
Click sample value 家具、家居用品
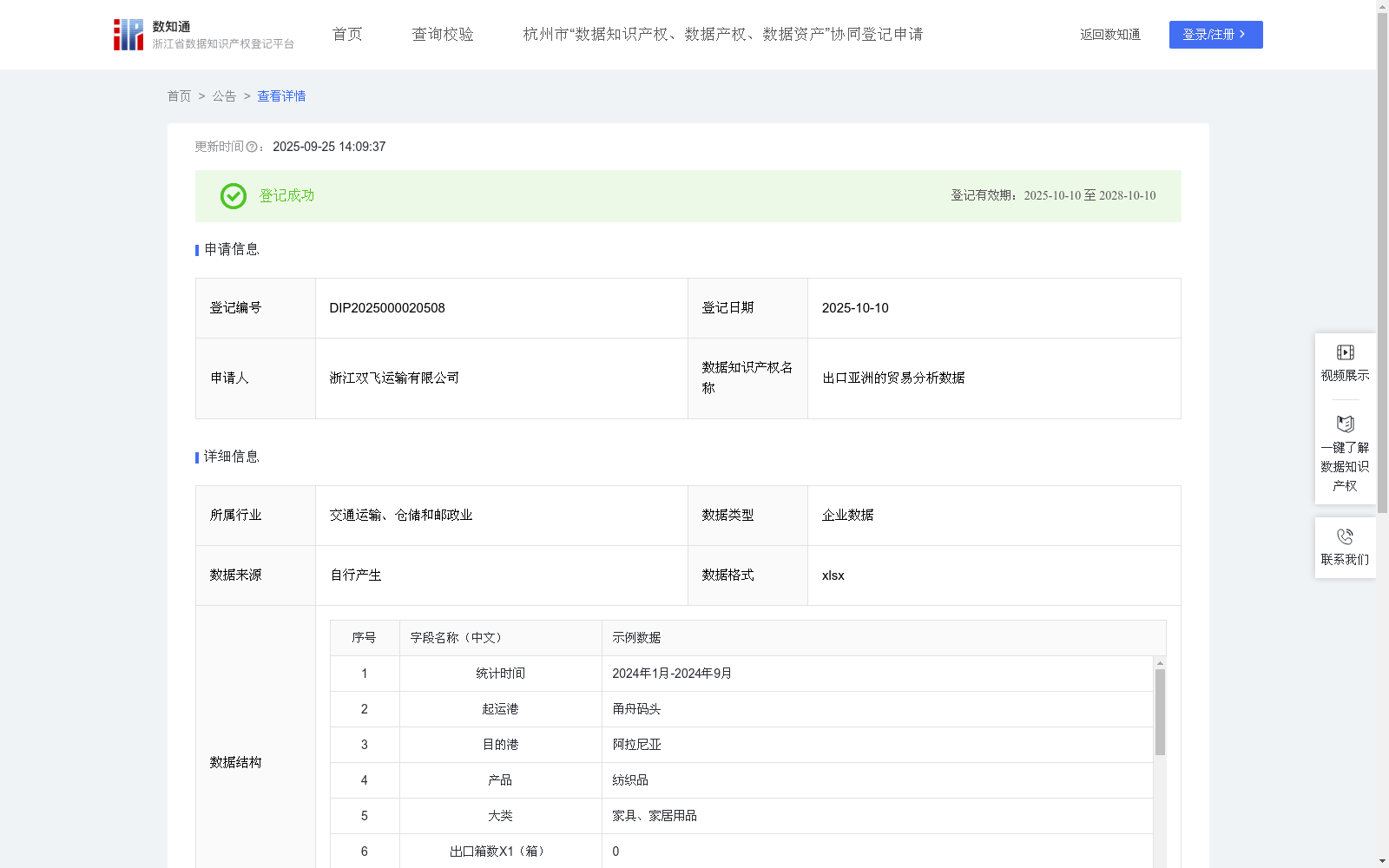coord(655,816)
